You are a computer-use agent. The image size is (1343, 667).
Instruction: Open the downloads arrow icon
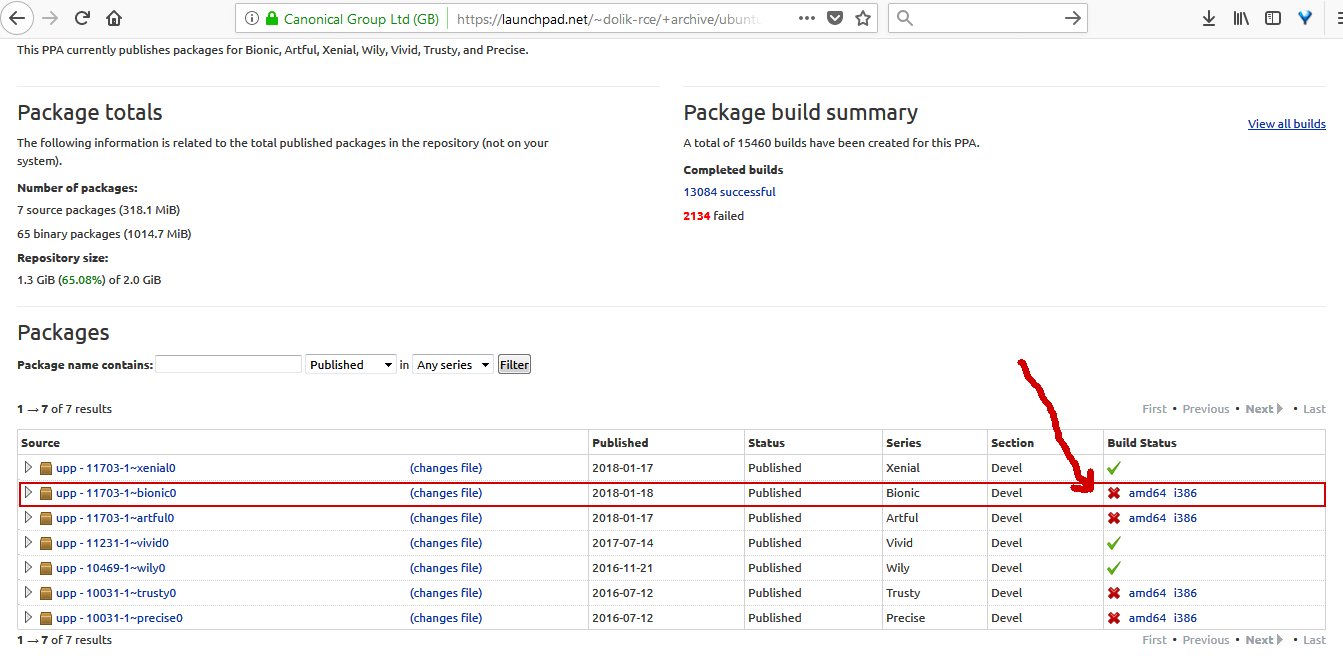1209,18
